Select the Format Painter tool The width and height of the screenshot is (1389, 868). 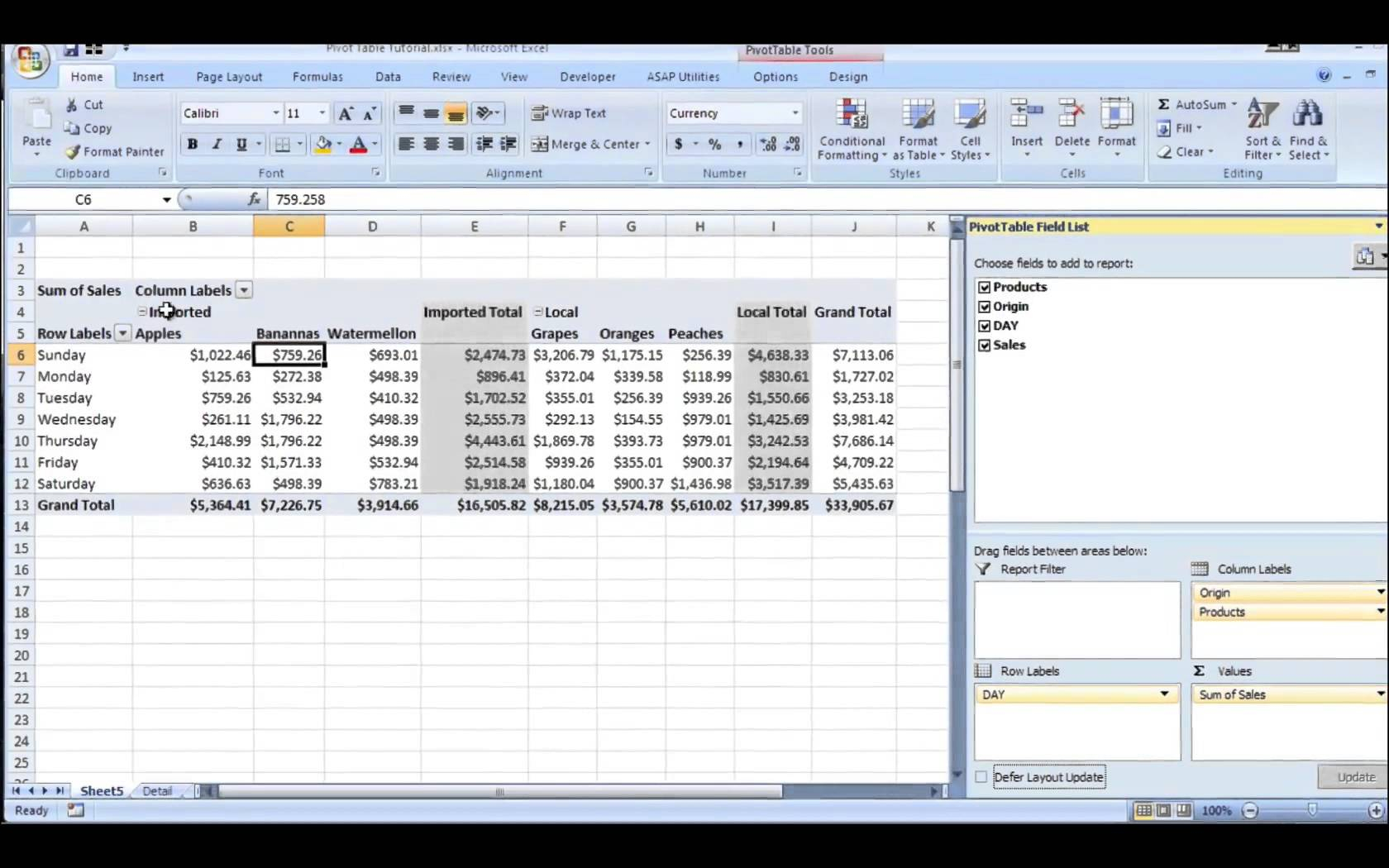(114, 152)
